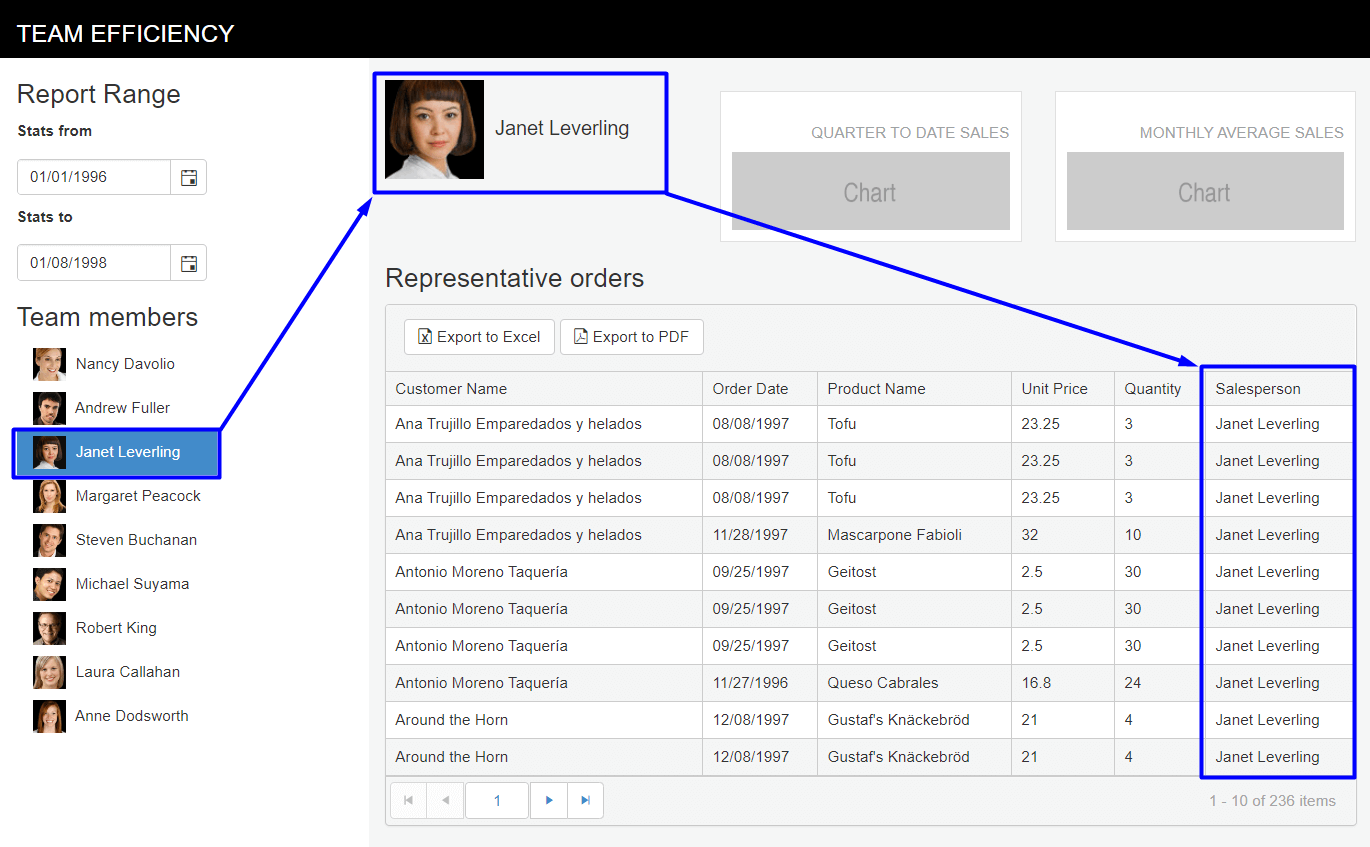Click Janet Leverling's large profile photo
This screenshot has width=1370, height=847.
click(x=434, y=130)
